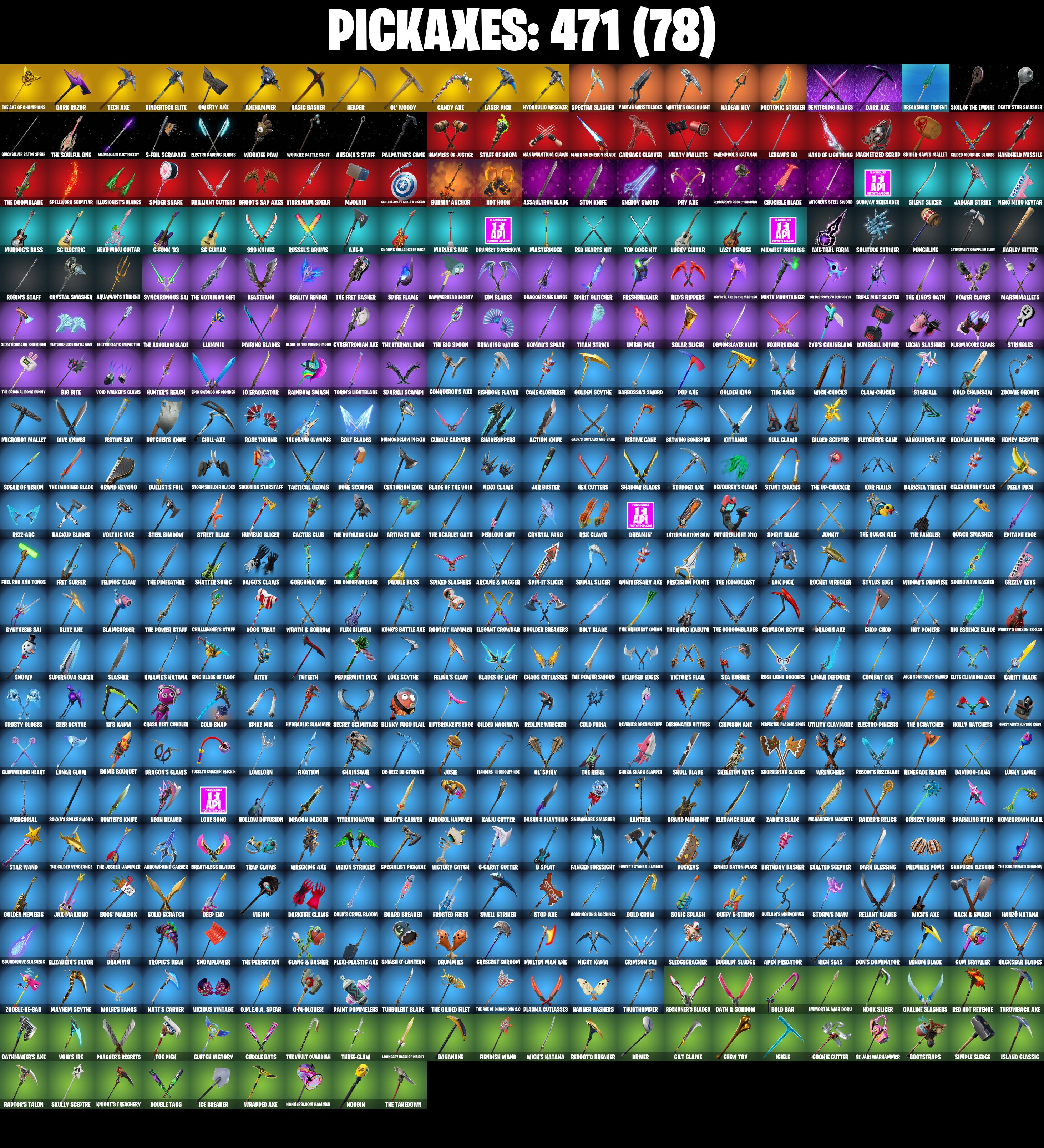
Task: Select the Axehammer pickaxe
Action: [x=261, y=88]
